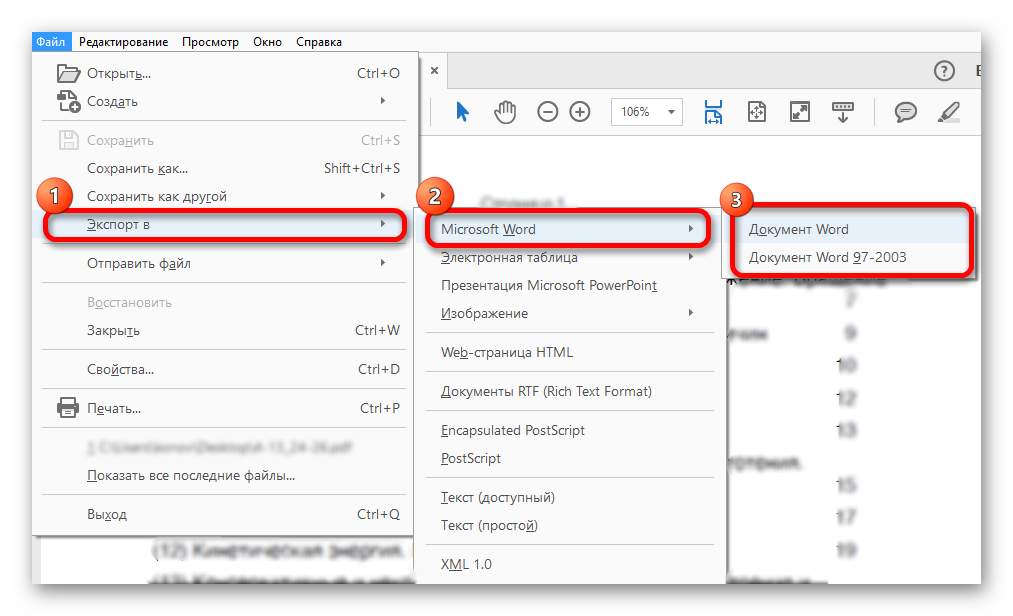Click the Создать document icon

click(x=68, y=101)
